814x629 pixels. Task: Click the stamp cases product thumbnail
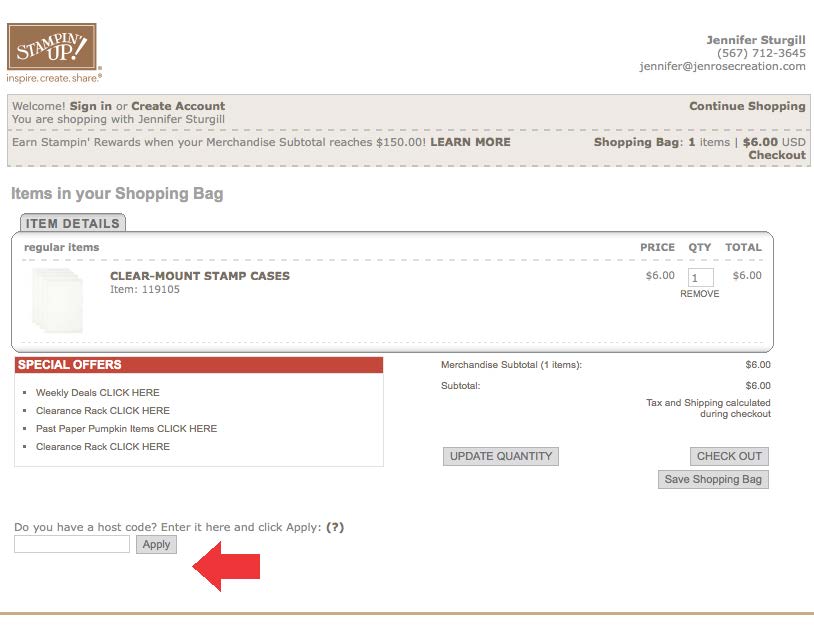[x=57, y=300]
